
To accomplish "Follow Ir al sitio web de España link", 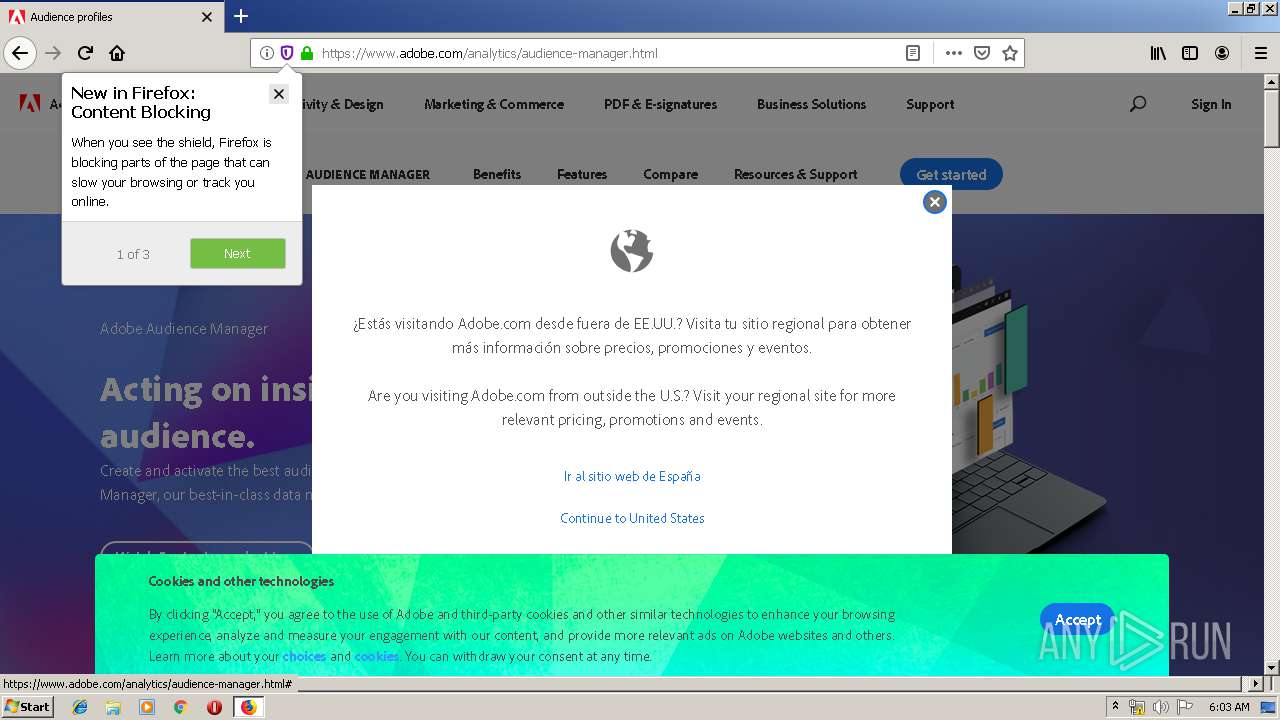I will pos(632,476).
